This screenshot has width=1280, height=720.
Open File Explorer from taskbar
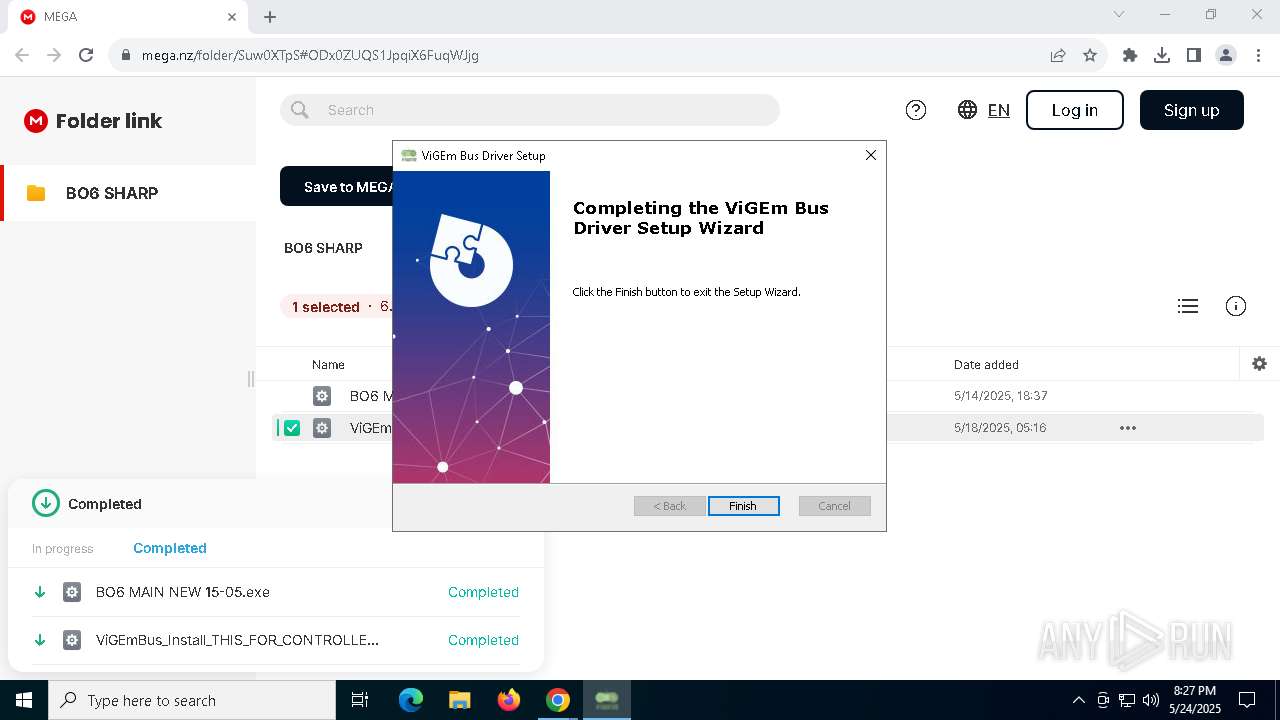click(460, 700)
